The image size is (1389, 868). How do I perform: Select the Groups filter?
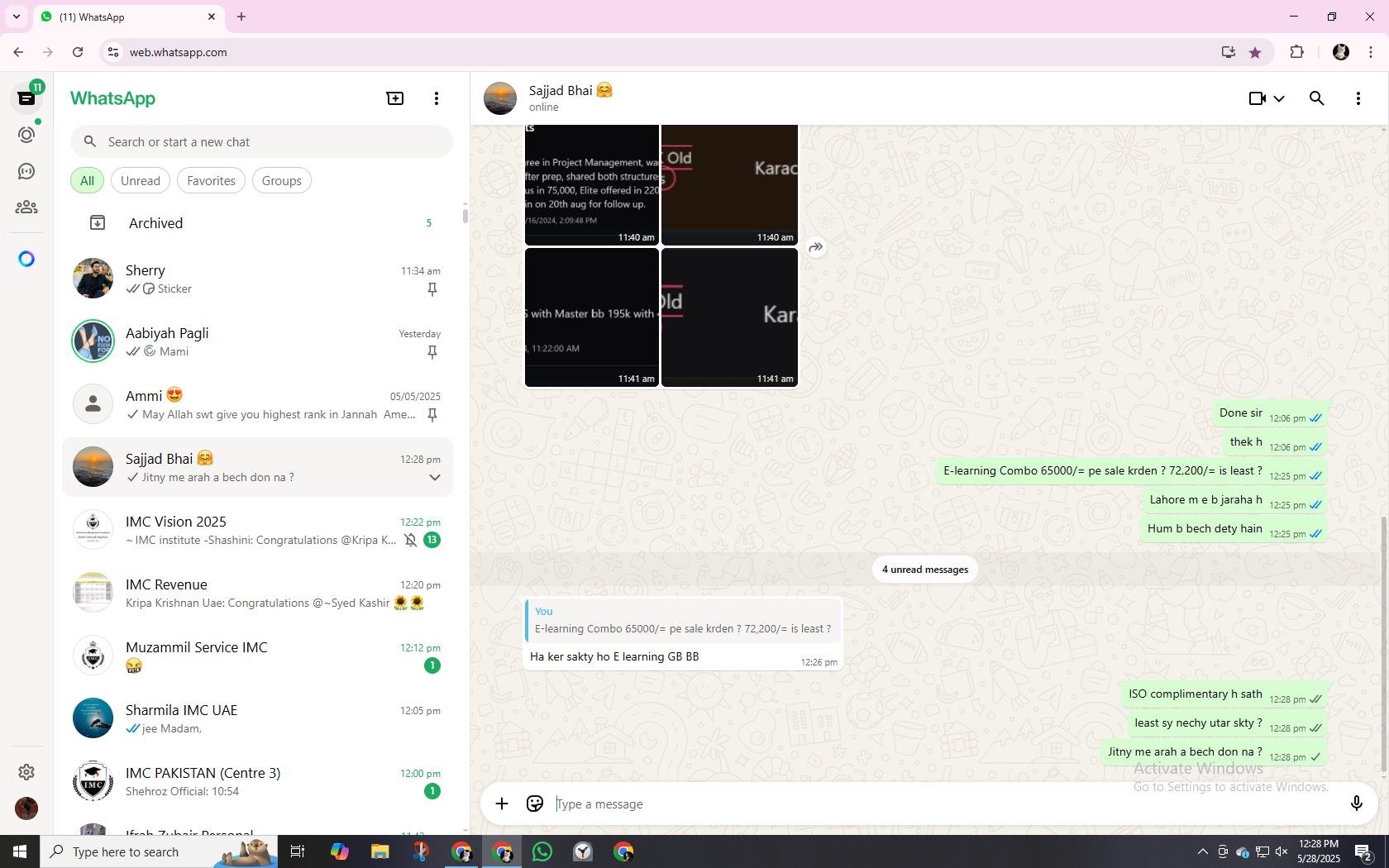(282, 181)
